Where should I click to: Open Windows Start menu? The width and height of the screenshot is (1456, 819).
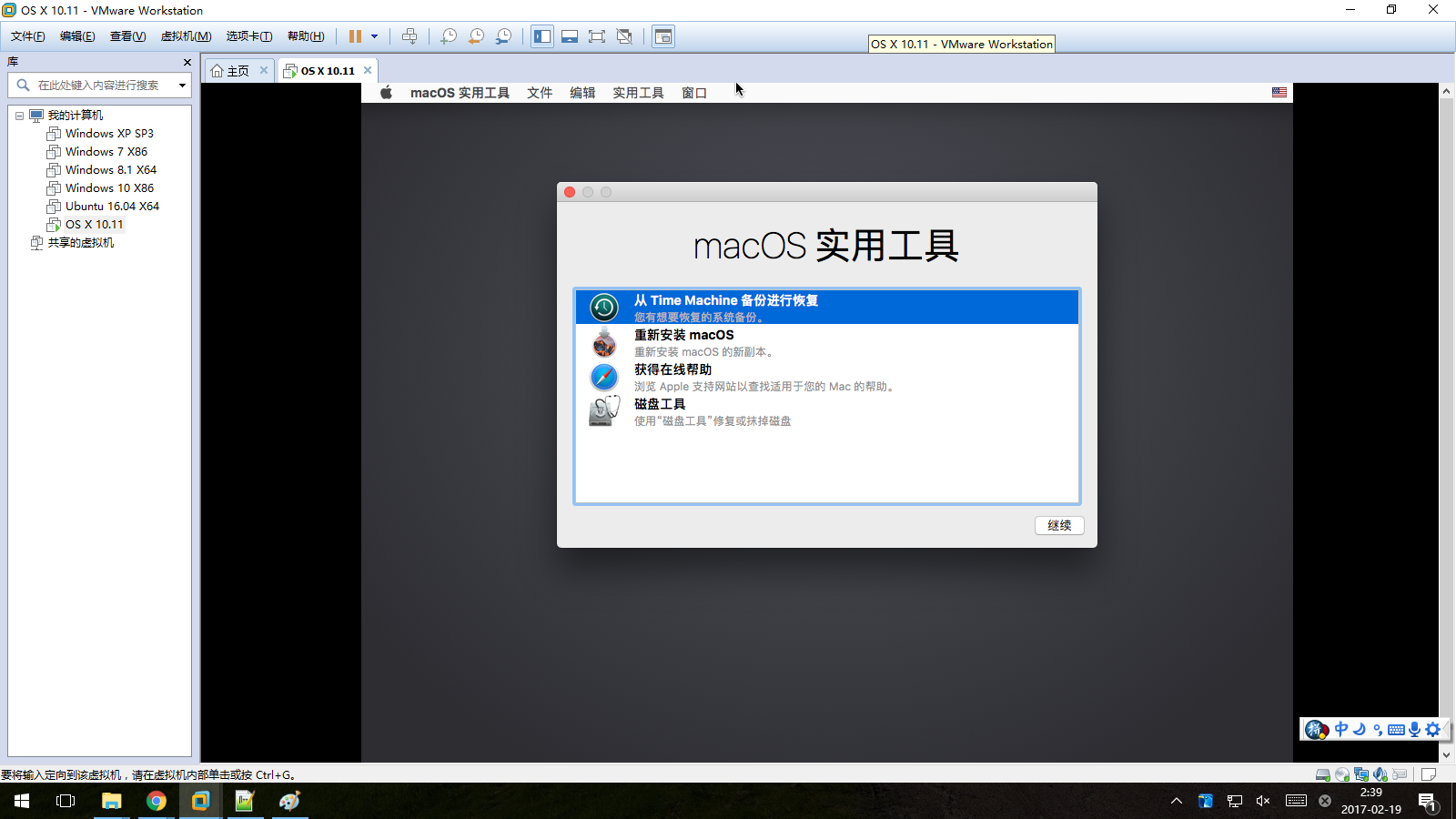point(22,801)
